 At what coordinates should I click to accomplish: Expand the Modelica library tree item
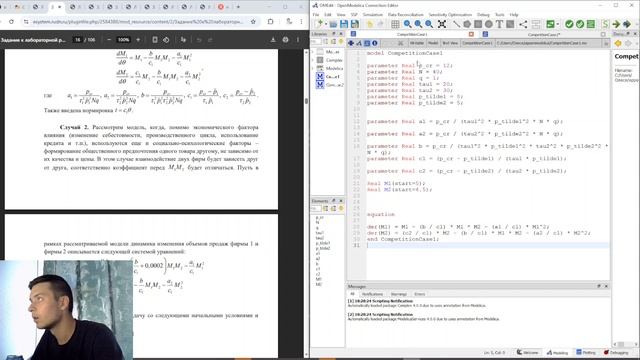(313, 68)
